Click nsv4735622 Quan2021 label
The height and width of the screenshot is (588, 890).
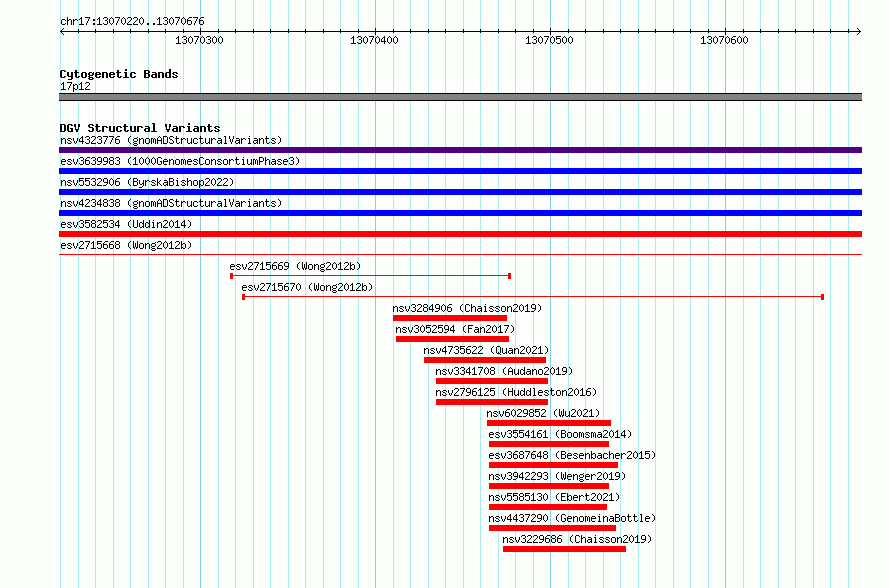tap(486, 350)
